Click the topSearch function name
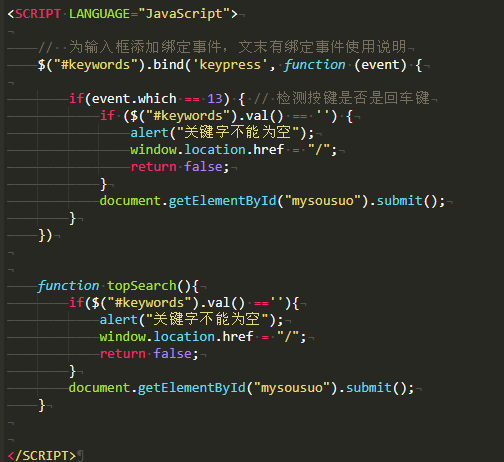This screenshot has width=504, height=462. tap(142, 286)
